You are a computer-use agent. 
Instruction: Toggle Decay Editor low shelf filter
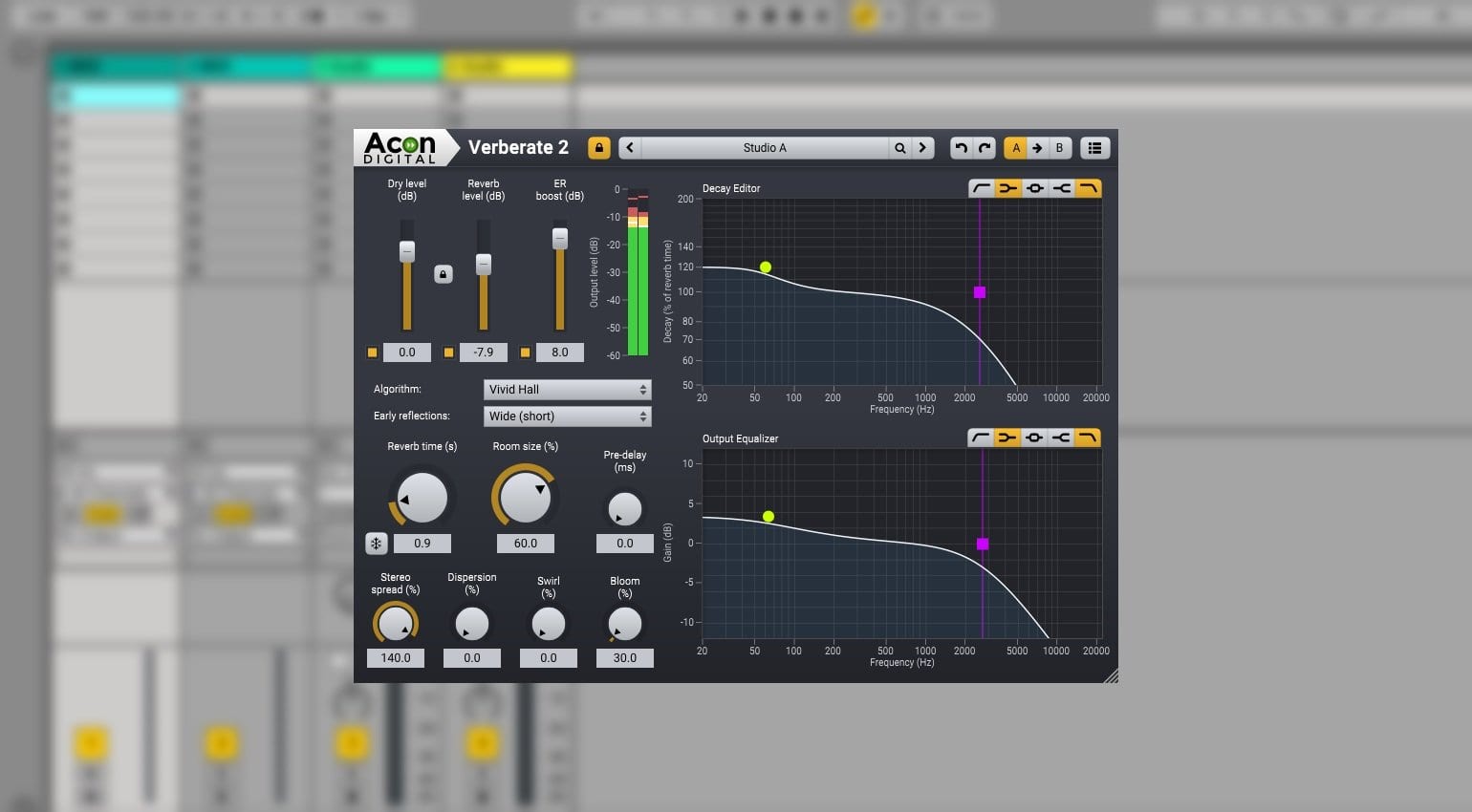pyautogui.click(x=1007, y=188)
